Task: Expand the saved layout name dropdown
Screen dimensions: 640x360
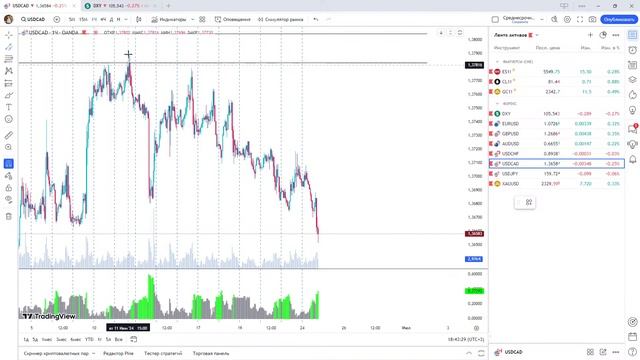Action: [542, 19]
